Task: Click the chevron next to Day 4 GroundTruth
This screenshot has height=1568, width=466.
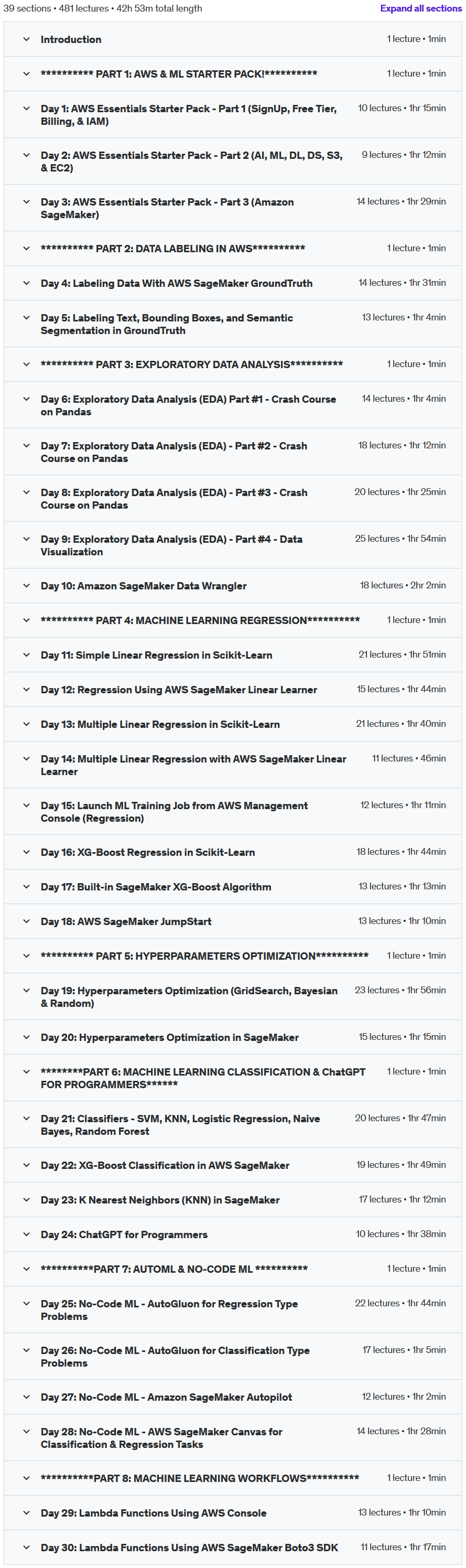Action: point(26,283)
